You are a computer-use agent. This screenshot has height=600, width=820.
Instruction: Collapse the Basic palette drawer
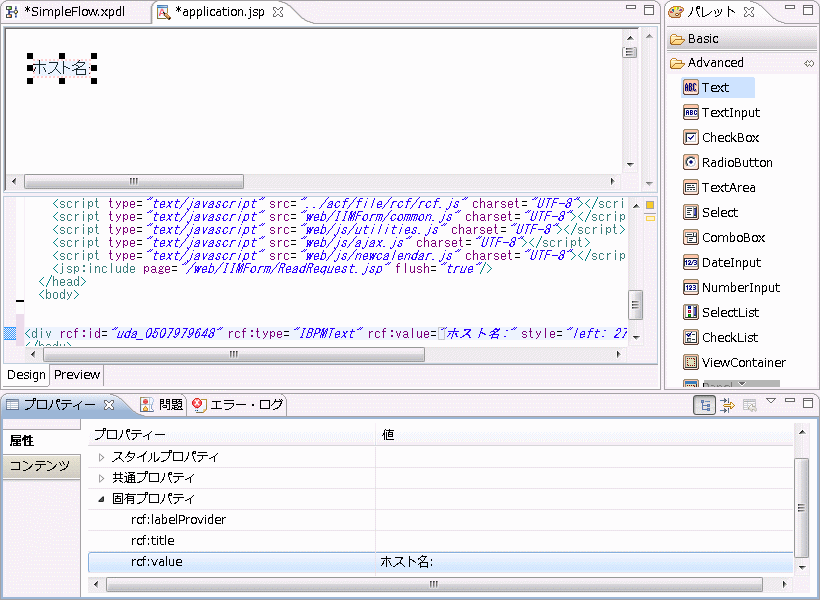coord(742,39)
